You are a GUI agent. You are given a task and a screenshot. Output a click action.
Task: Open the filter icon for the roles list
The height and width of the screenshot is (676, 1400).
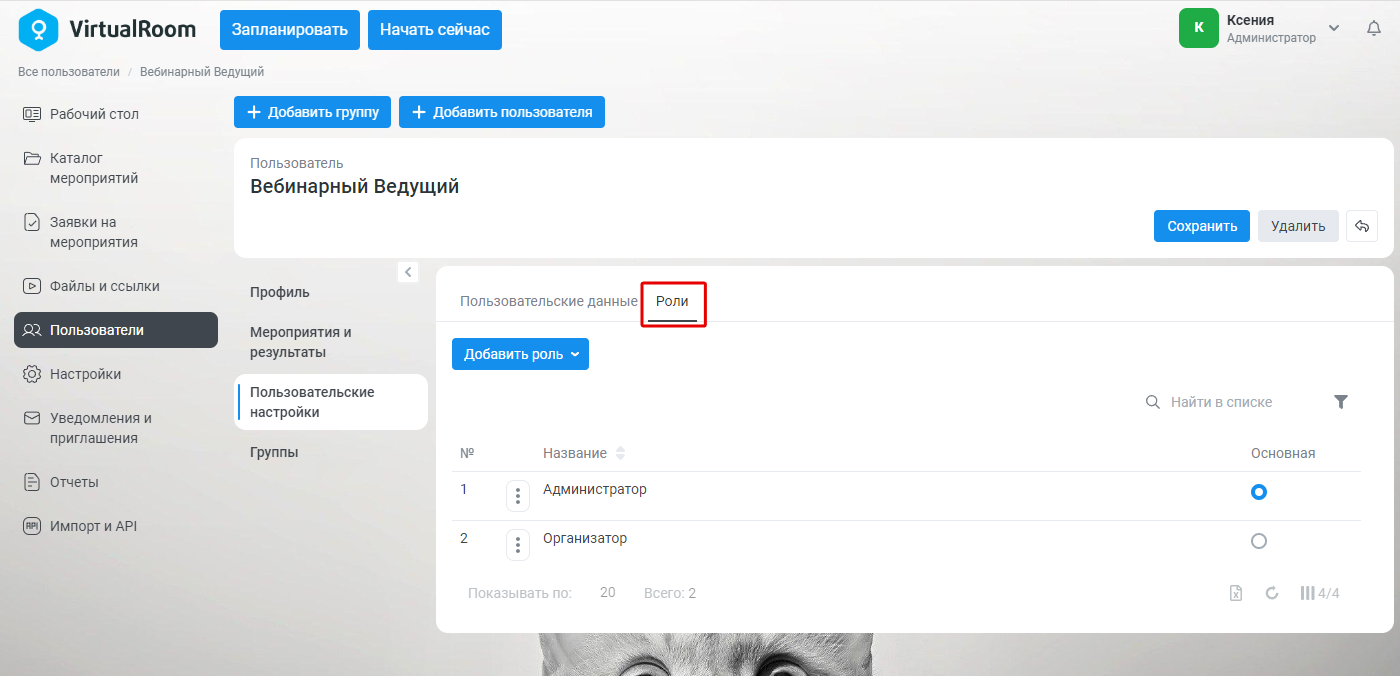(1341, 402)
